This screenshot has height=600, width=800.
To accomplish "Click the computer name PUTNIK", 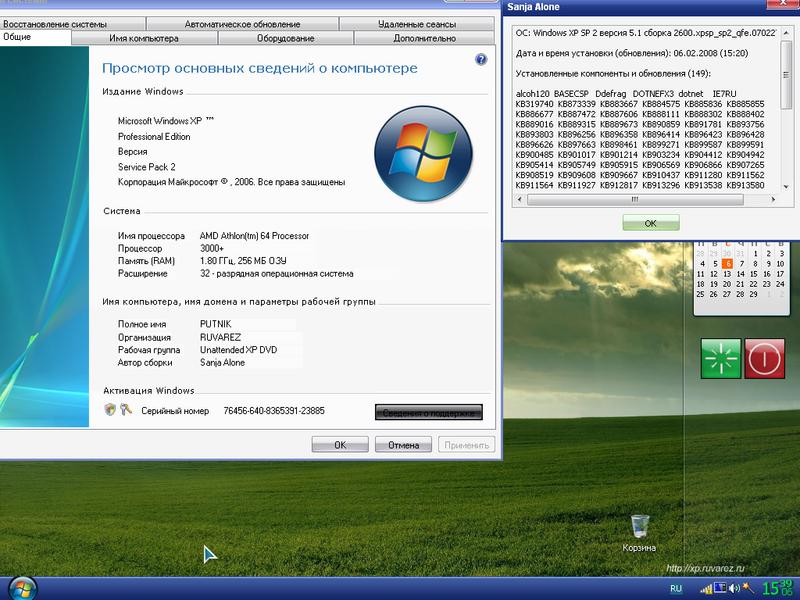I will [x=215, y=324].
